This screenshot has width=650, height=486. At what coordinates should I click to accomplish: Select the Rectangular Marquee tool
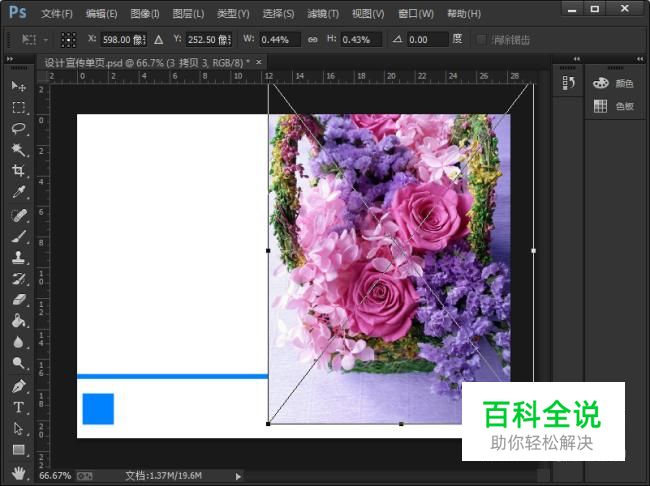point(18,108)
